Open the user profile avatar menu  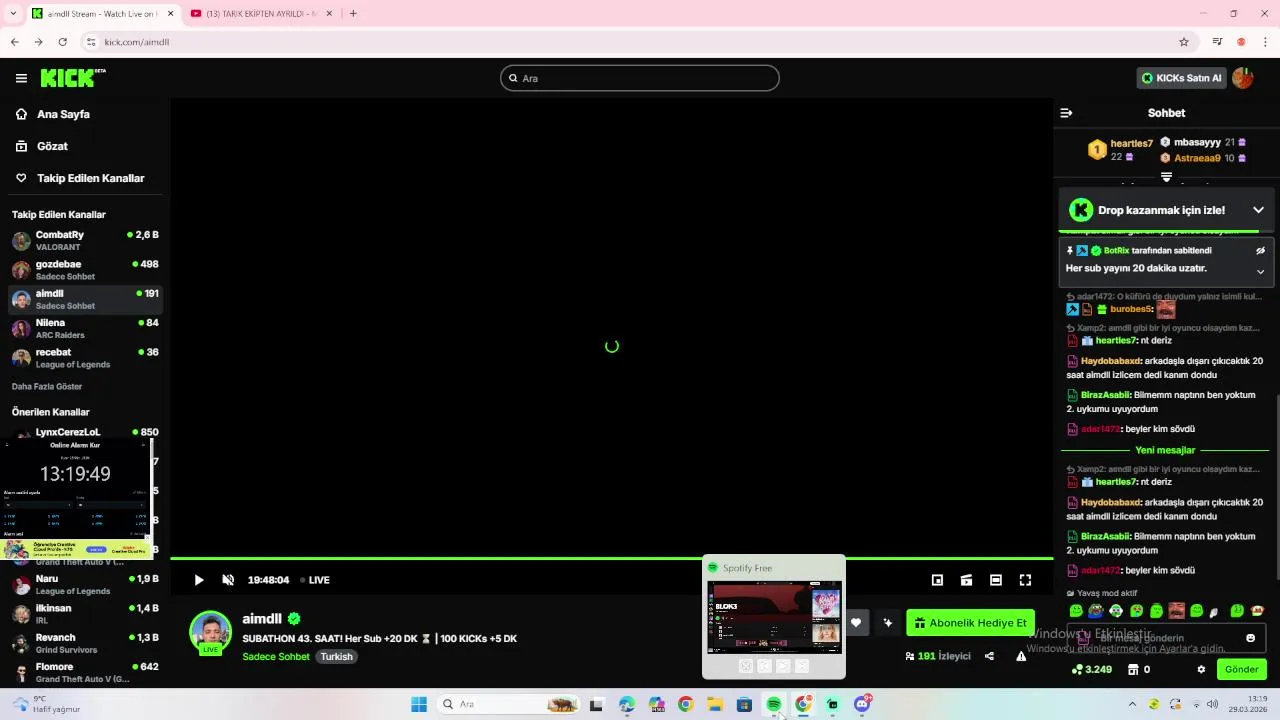(x=1243, y=78)
